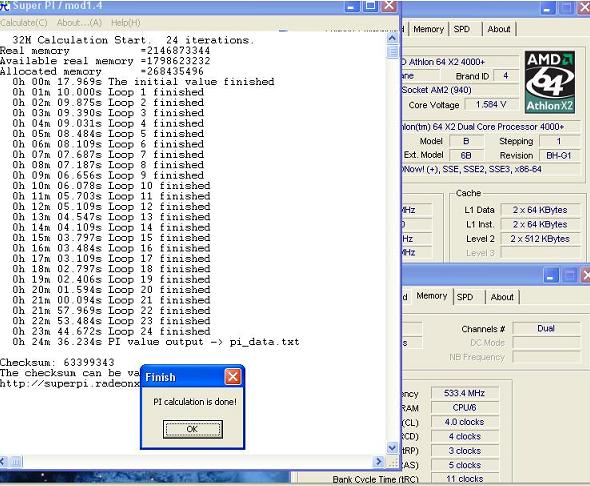Minimize the Super PI window
This screenshot has height=486, width=590.
[x=351, y=6]
